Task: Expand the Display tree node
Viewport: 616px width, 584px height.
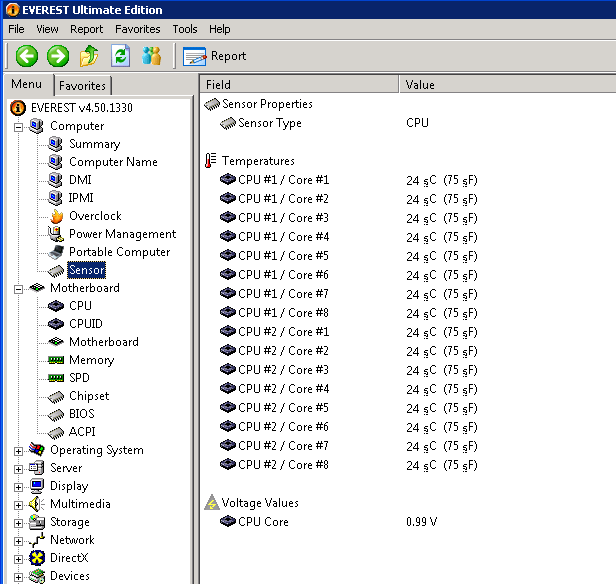Action: tap(18, 487)
